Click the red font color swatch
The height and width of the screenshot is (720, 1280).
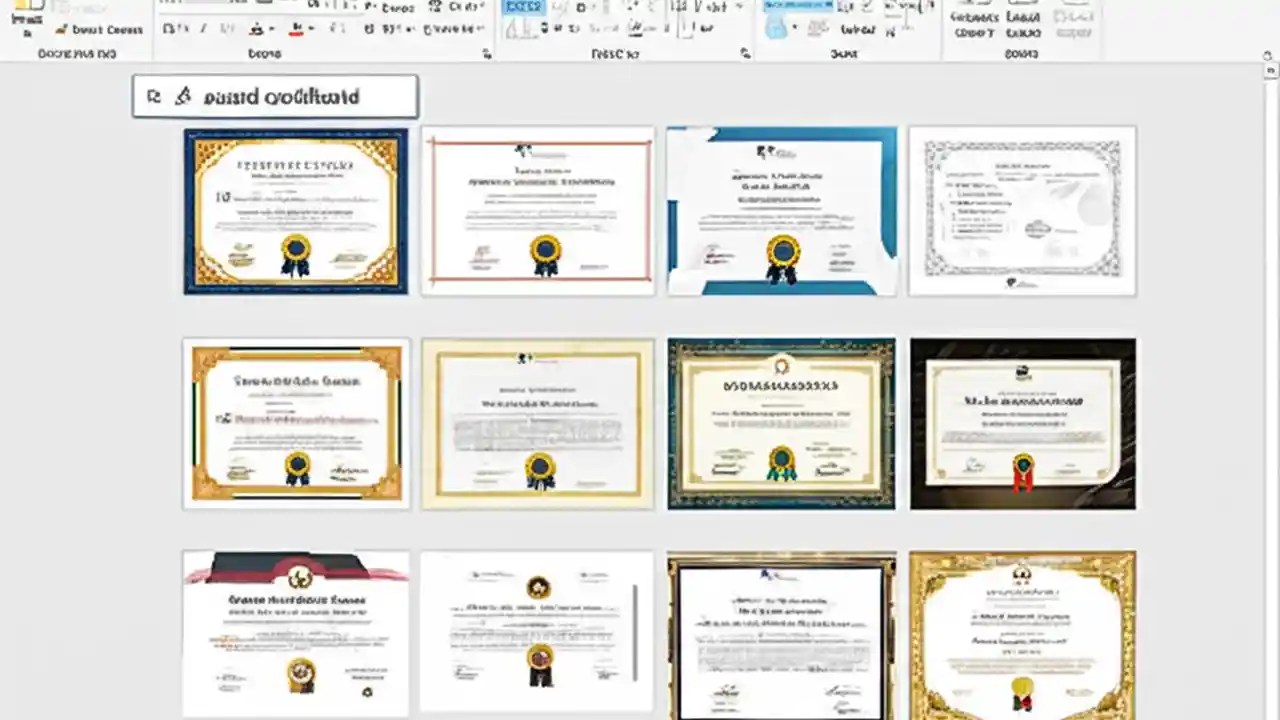pos(296,28)
